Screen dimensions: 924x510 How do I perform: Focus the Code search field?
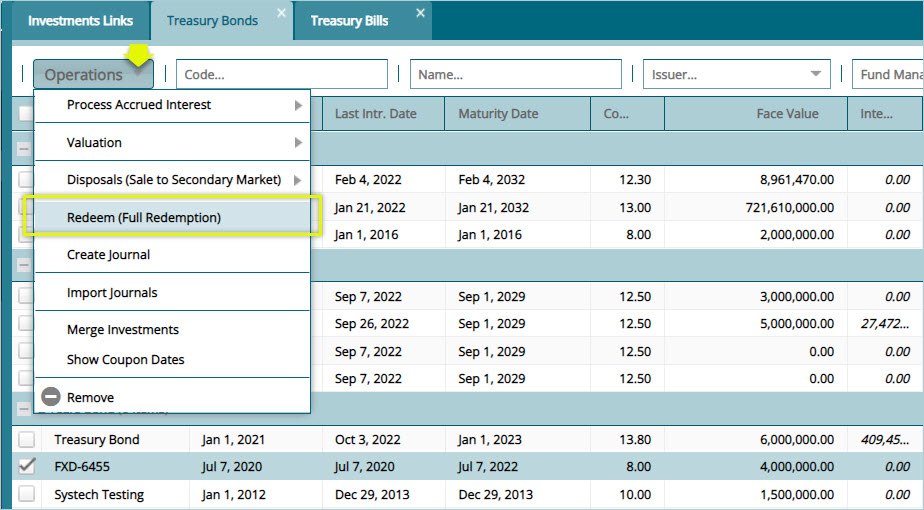pyautogui.click(x=282, y=74)
